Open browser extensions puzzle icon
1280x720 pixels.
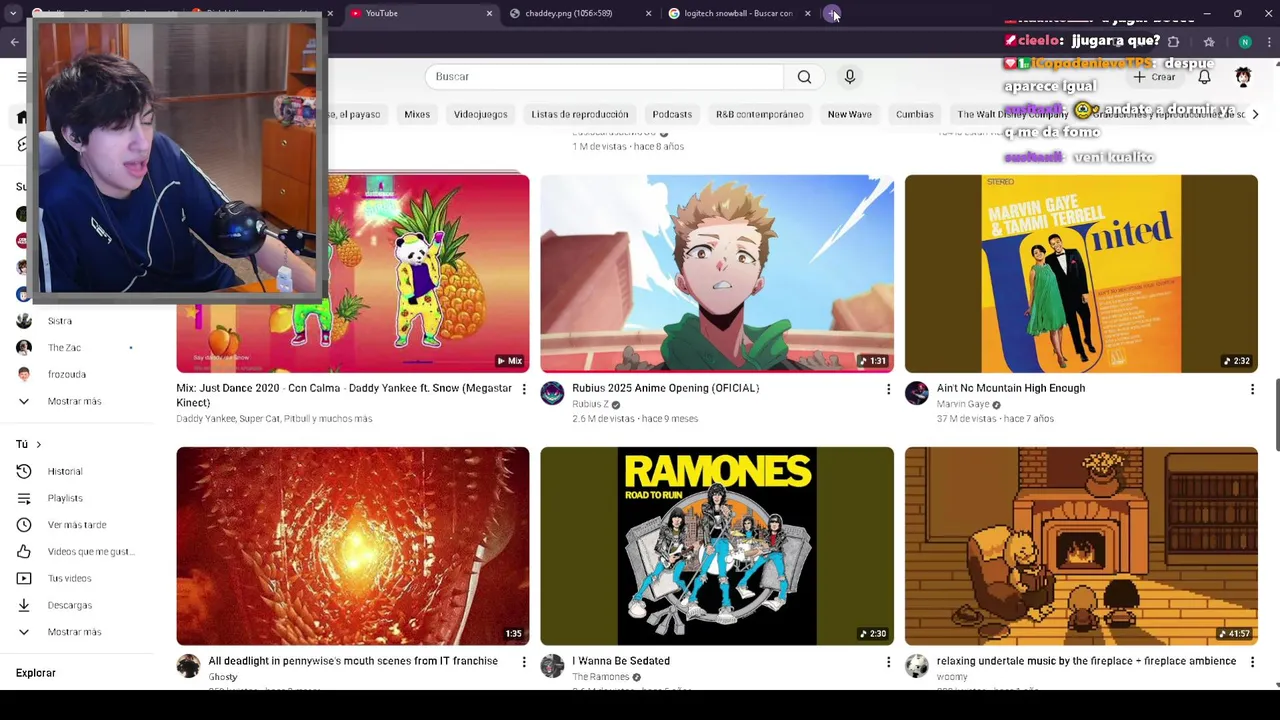1174,42
